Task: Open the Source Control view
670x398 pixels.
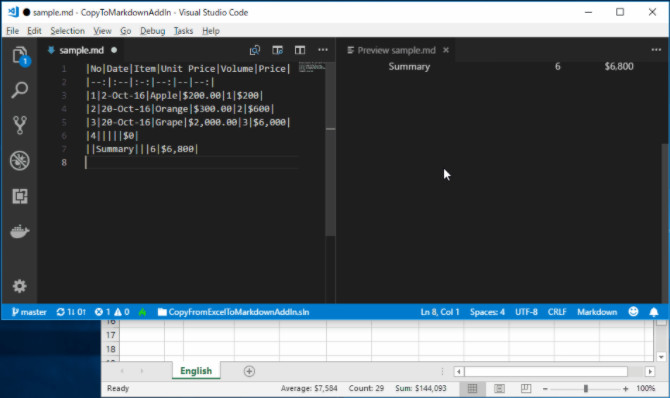Action: (x=20, y=125)
